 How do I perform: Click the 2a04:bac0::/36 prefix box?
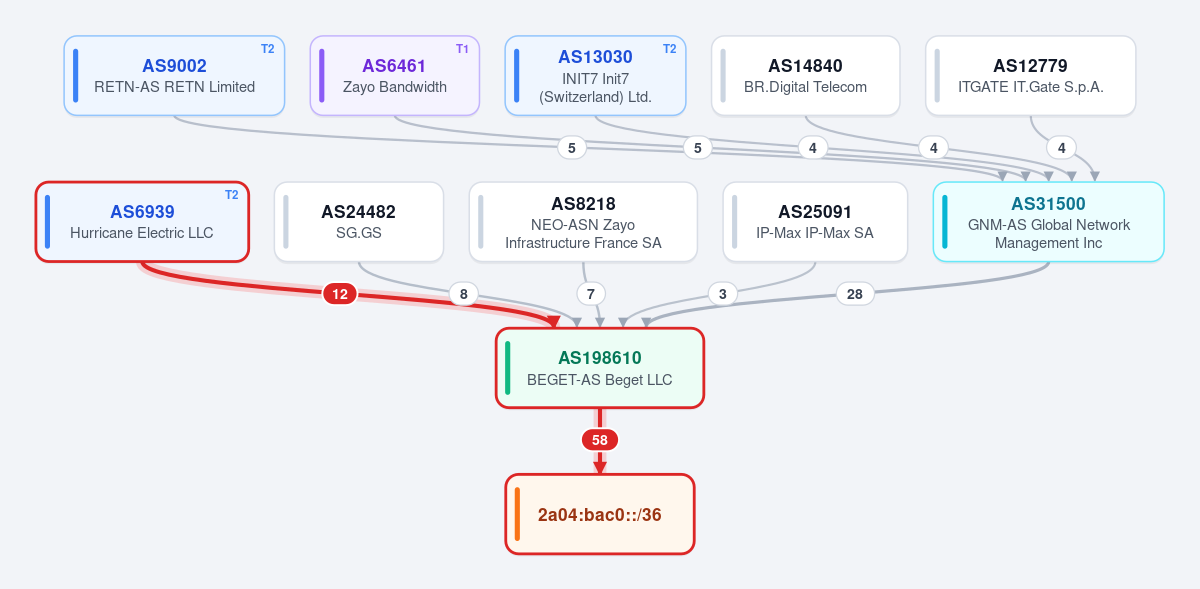point(600,514)
